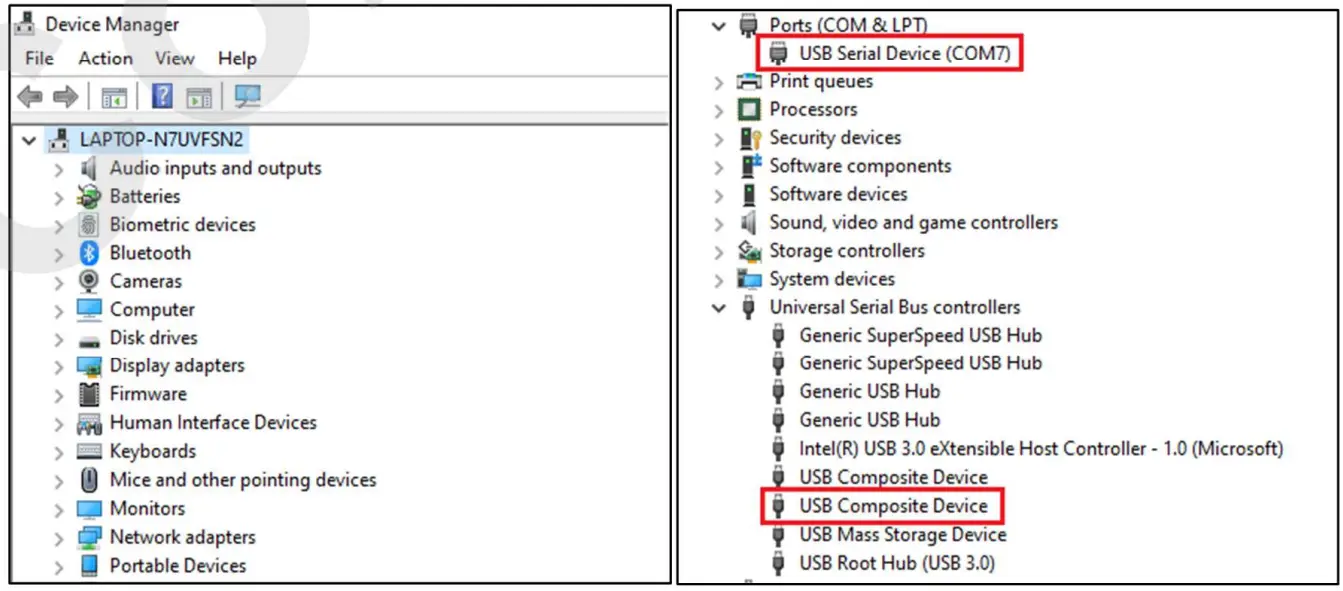The width and height of the screenshot is (1343, 591).
Task: Open the File menu
Action: (38, 58)
